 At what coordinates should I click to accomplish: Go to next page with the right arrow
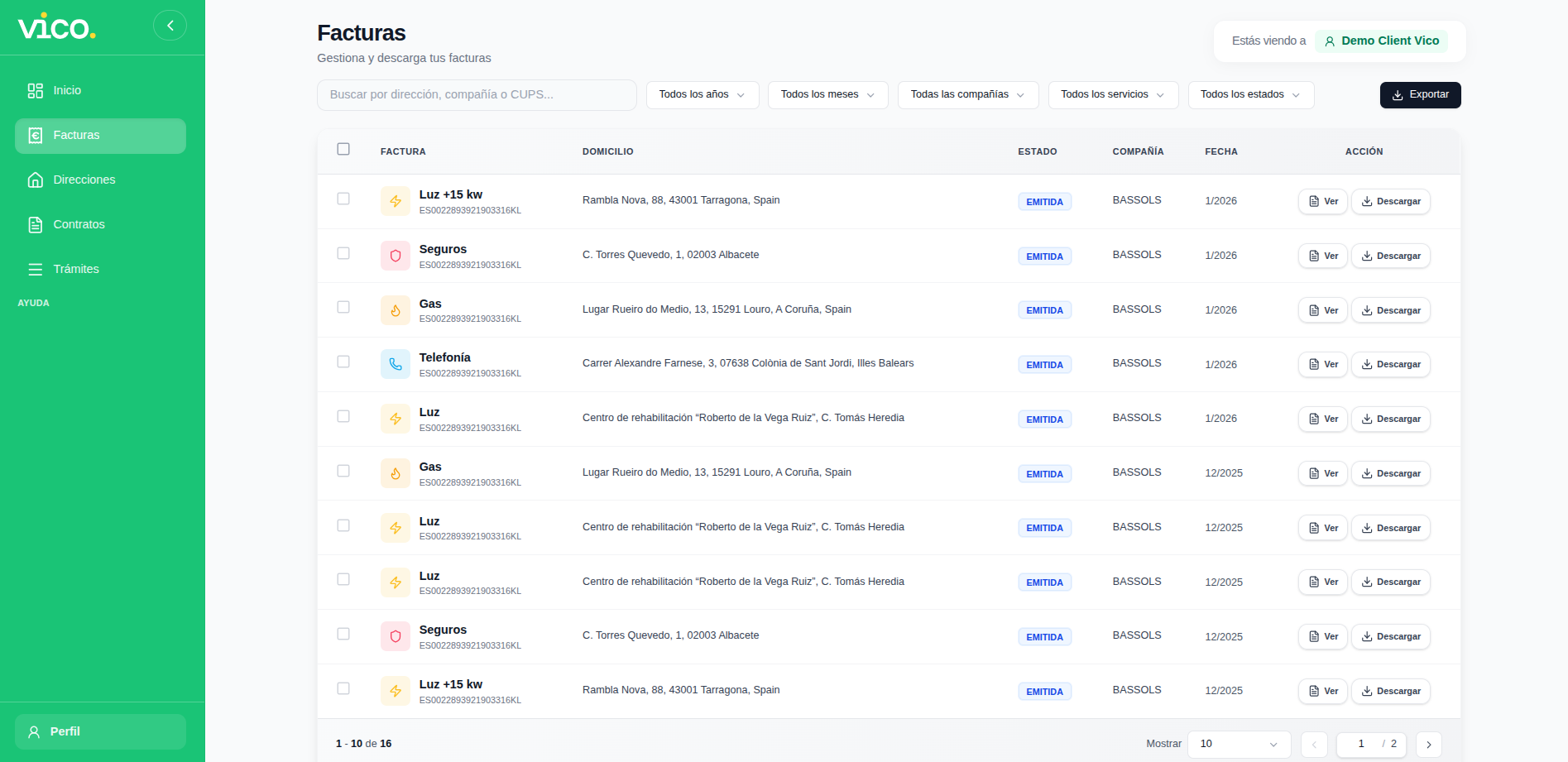(x=1428, y=745)
